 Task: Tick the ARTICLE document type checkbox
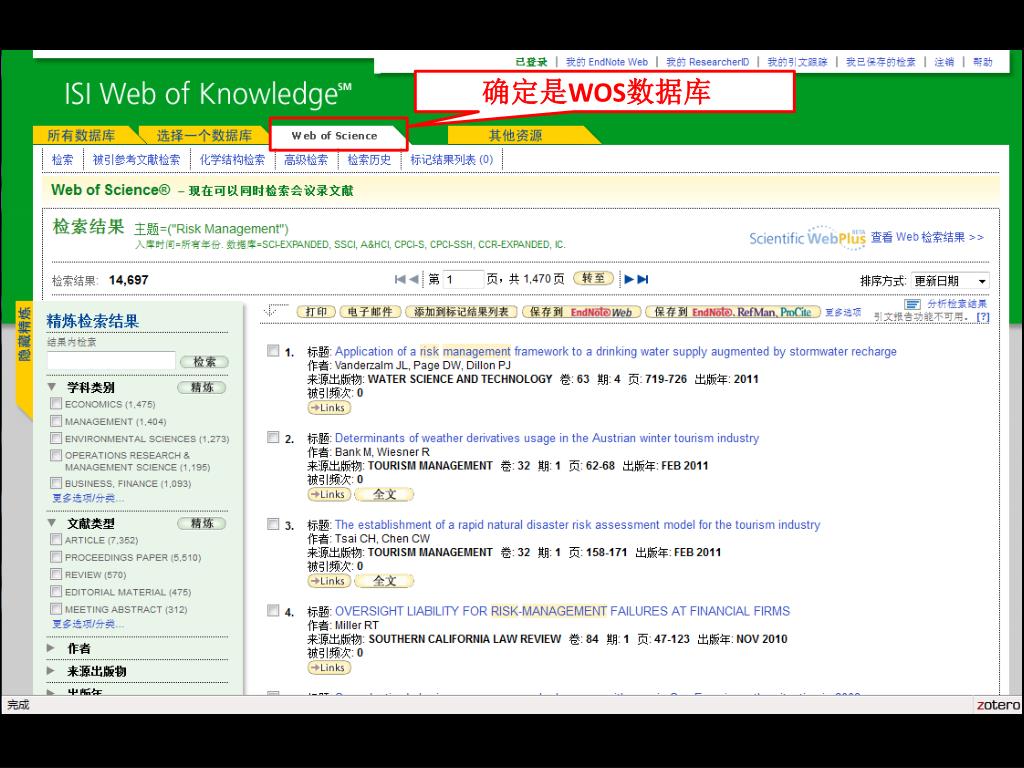coord(56,539)
